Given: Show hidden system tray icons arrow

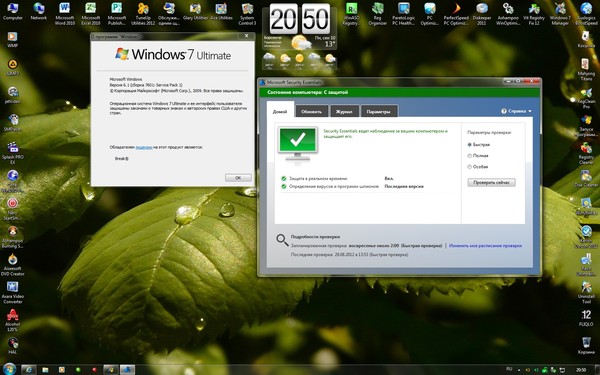Looking at the screenshot, I should tap(519, 370).
